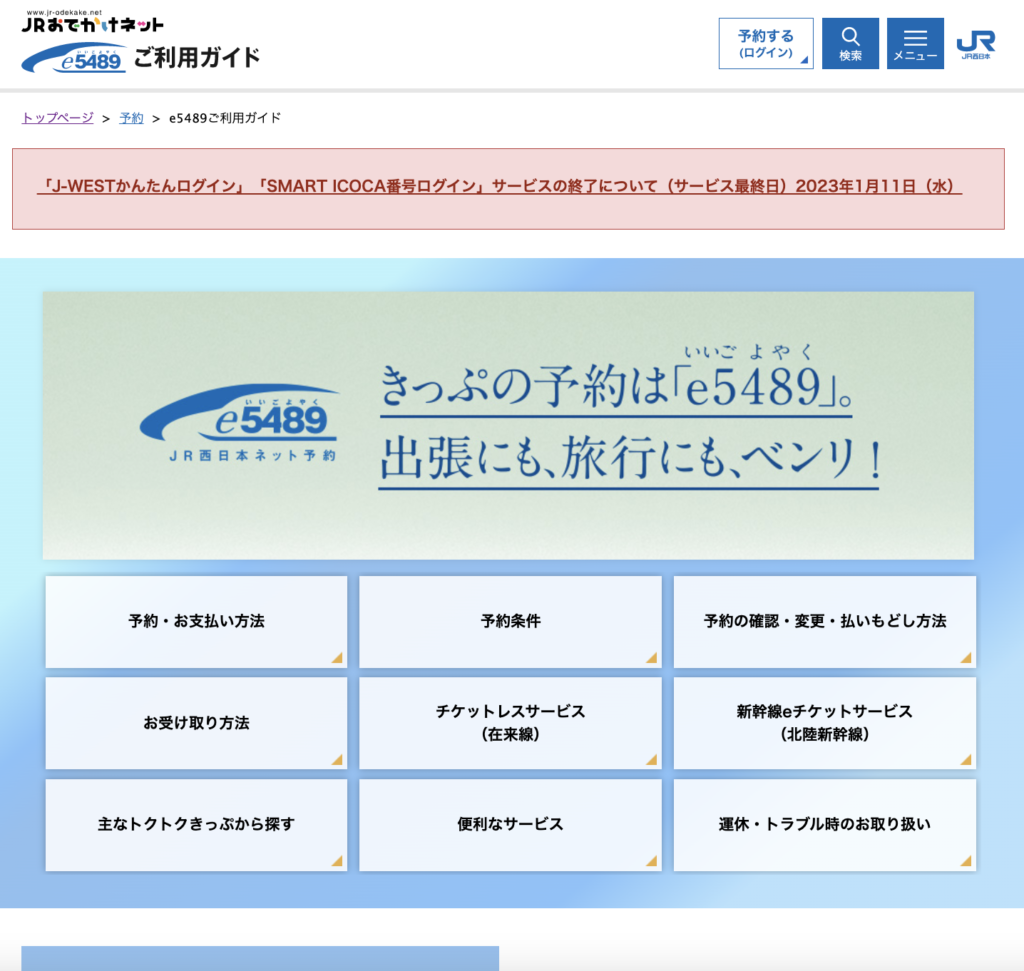1024x971 pixels.
Task: View 便利なサービス page
Action: tap(510, 825)
